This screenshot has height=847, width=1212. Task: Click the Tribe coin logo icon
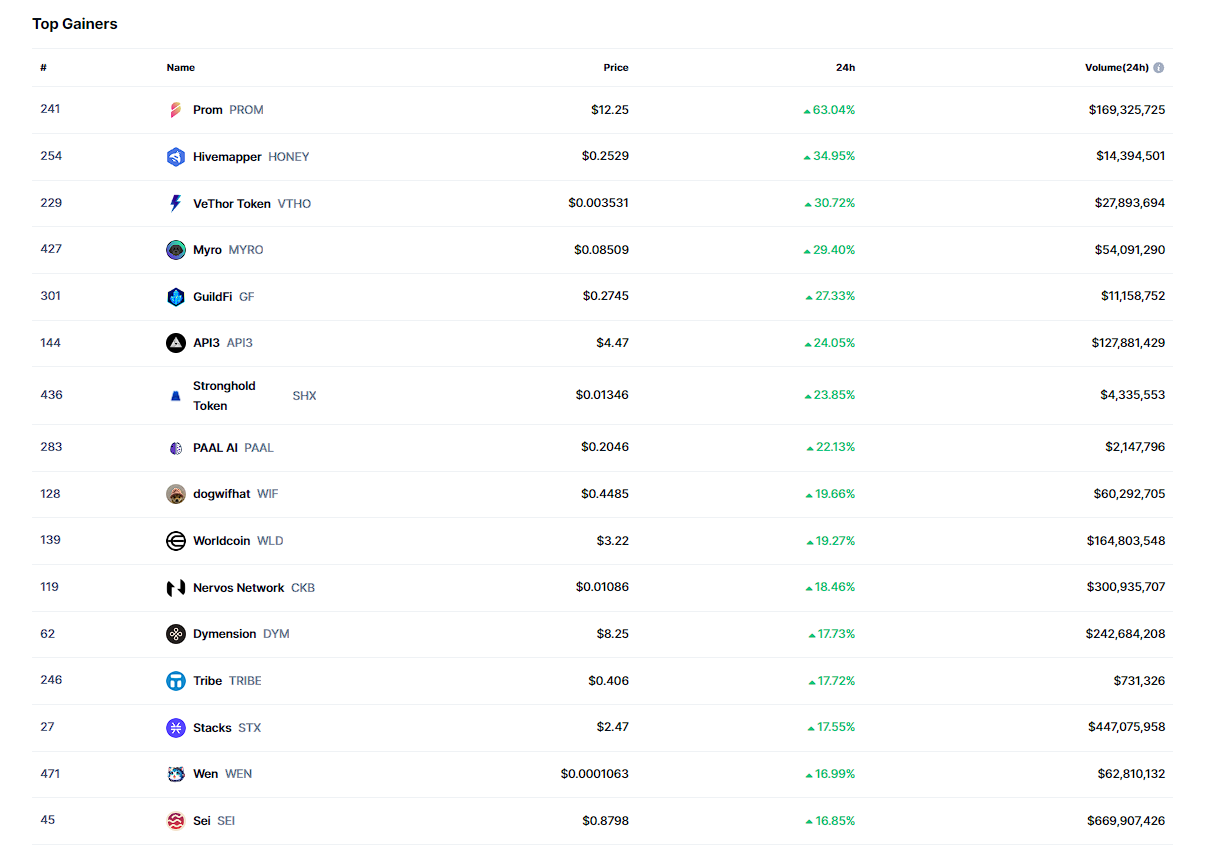pyautogui.click(x=176, y=681)
